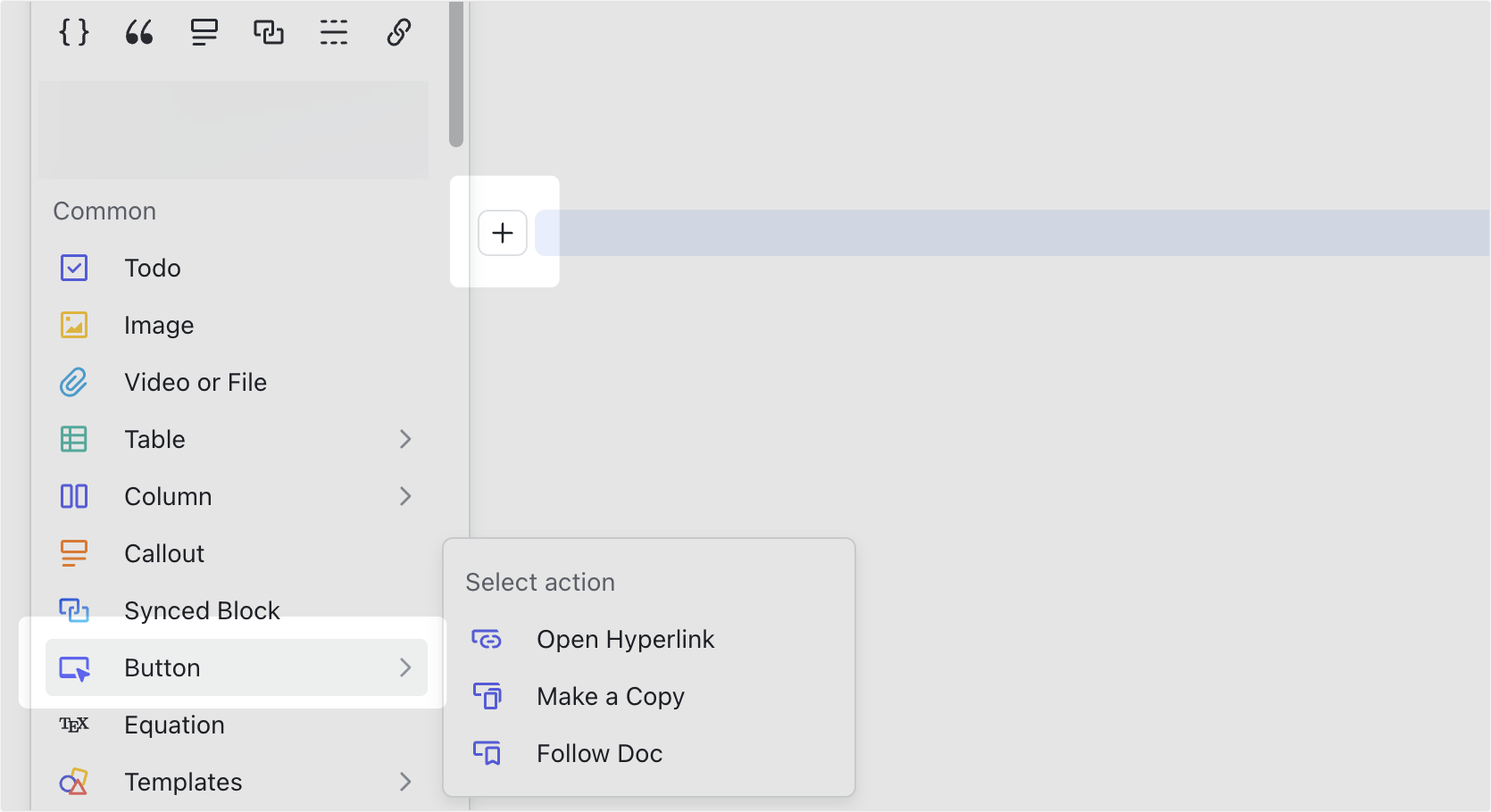Choose Image from the Common list
The width and height of the screenshot is (1491, 812).
click(x=237, y=325)
